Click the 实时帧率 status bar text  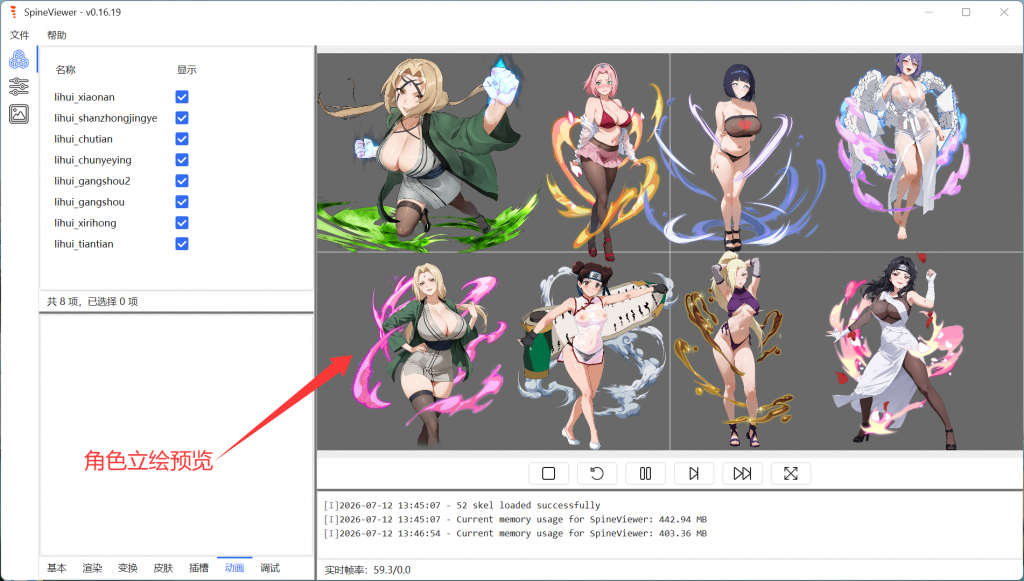click(368, 570)
